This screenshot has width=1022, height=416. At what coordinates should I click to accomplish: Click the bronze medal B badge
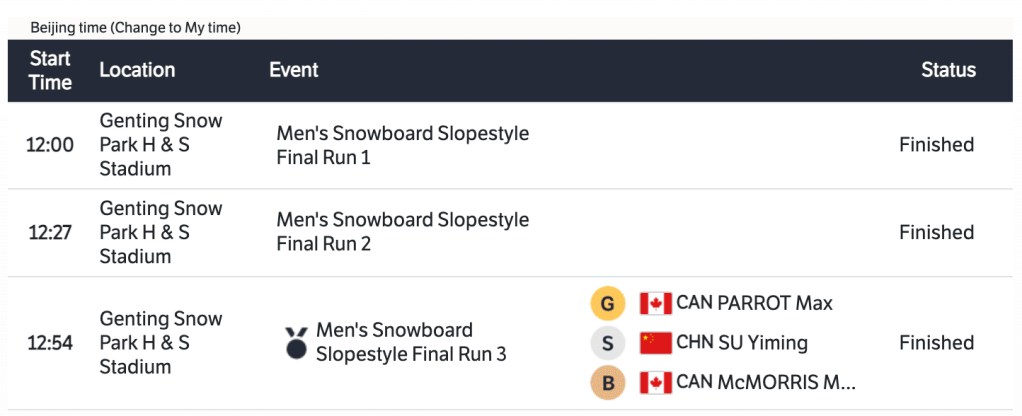click(x=607, y=382)
